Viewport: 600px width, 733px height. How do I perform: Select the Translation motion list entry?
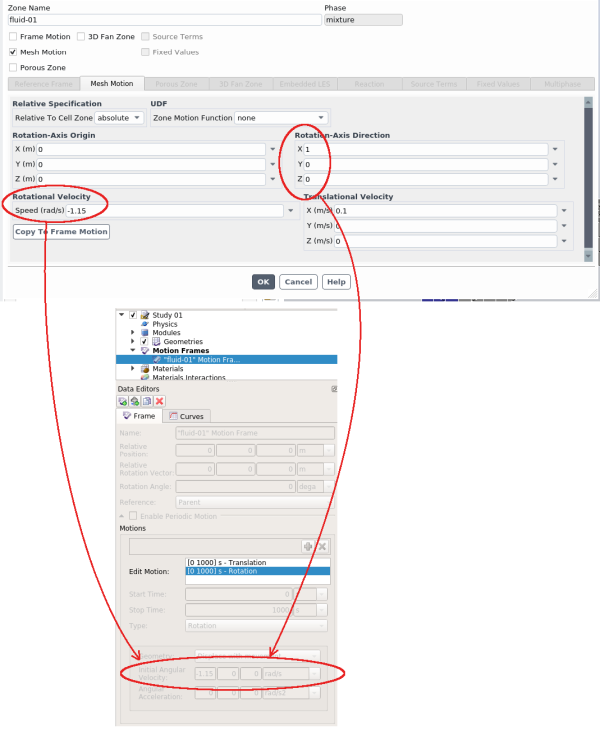tap(258, 562)
